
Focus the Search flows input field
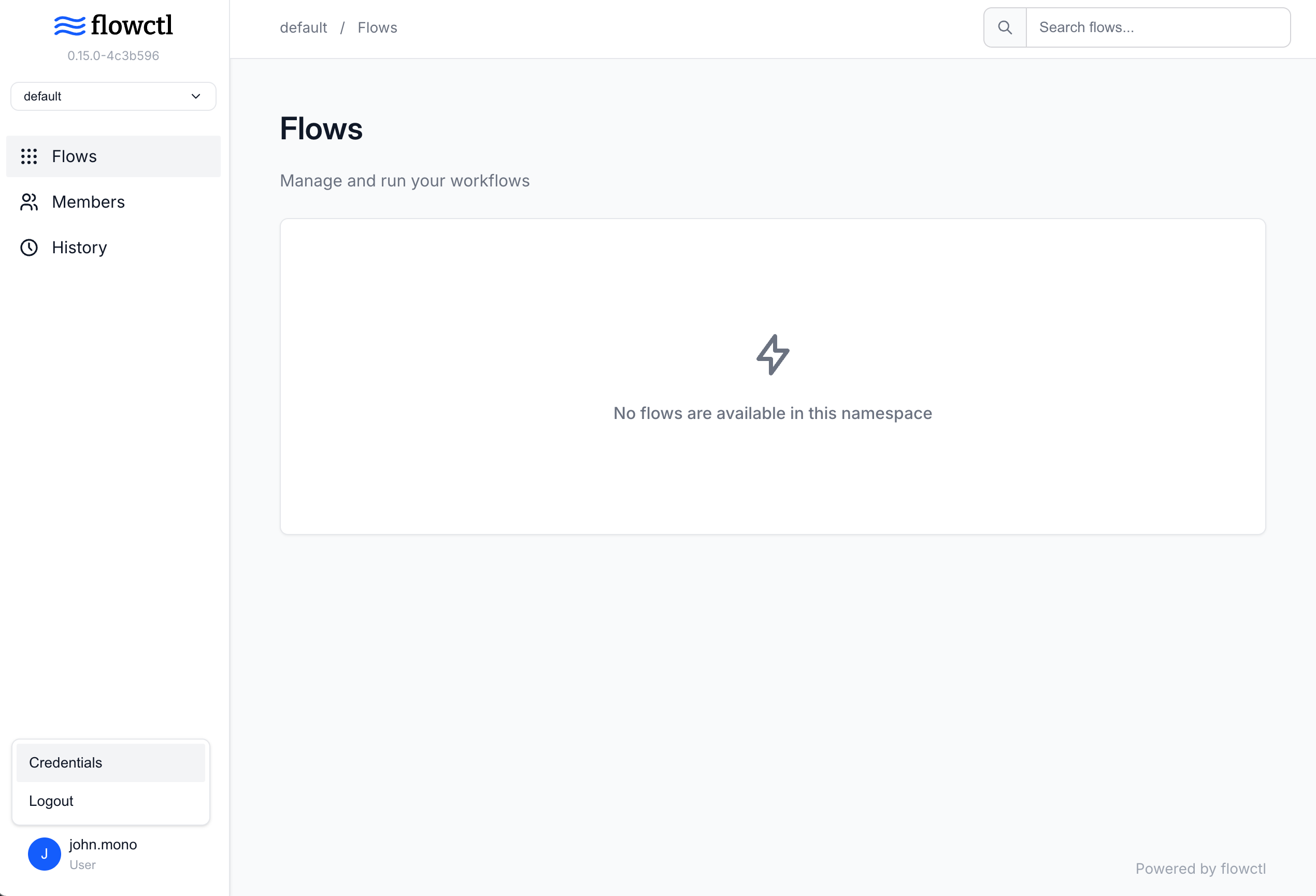point(1157,27)
